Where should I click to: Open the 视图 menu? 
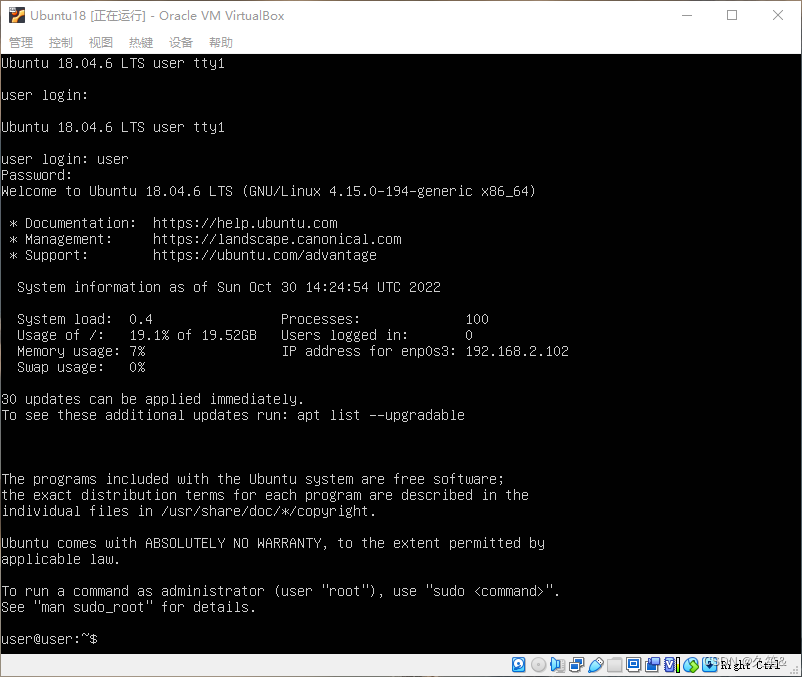click(x=101, y=42)
